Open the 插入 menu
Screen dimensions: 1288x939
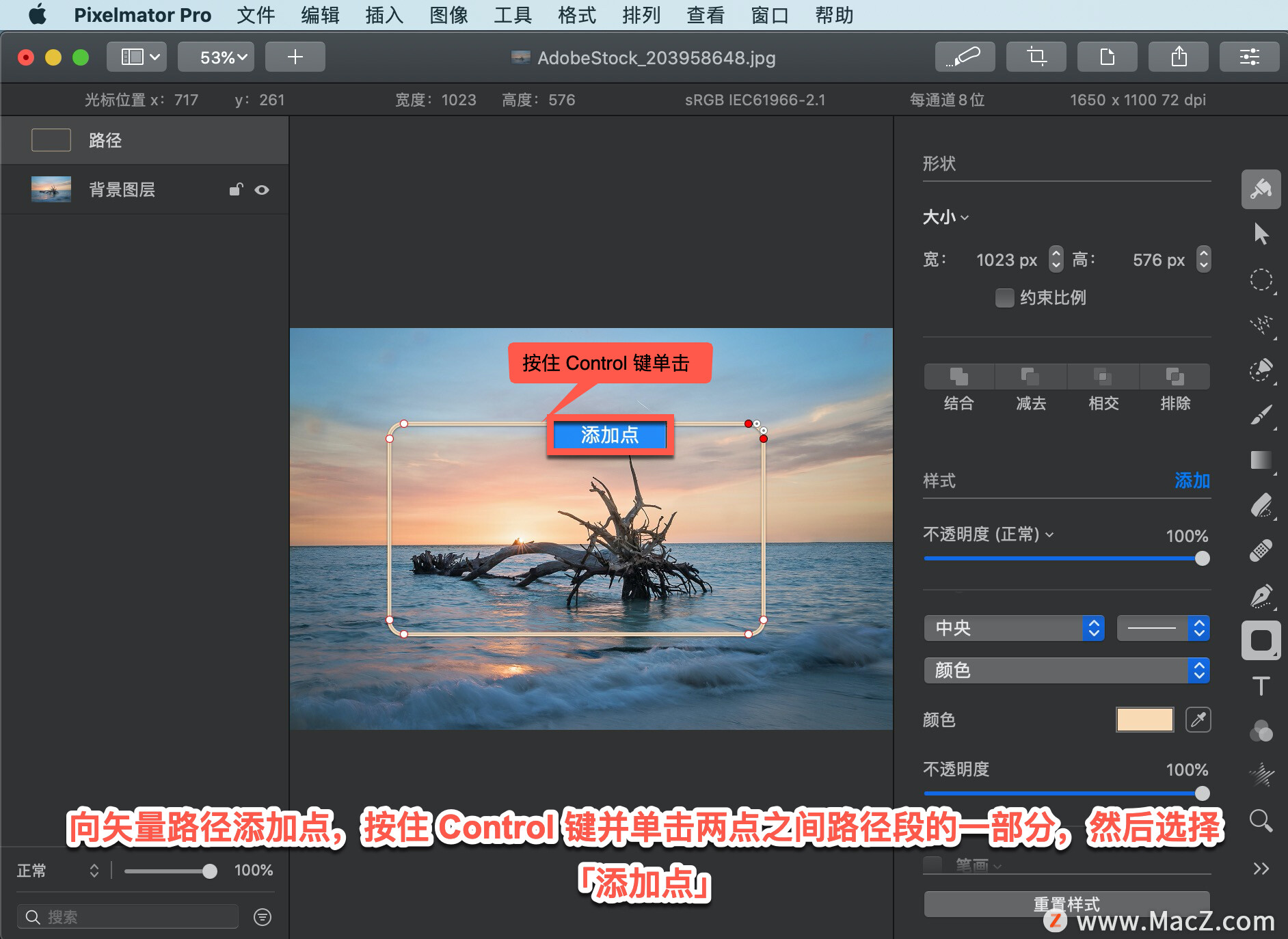[384, 15]
